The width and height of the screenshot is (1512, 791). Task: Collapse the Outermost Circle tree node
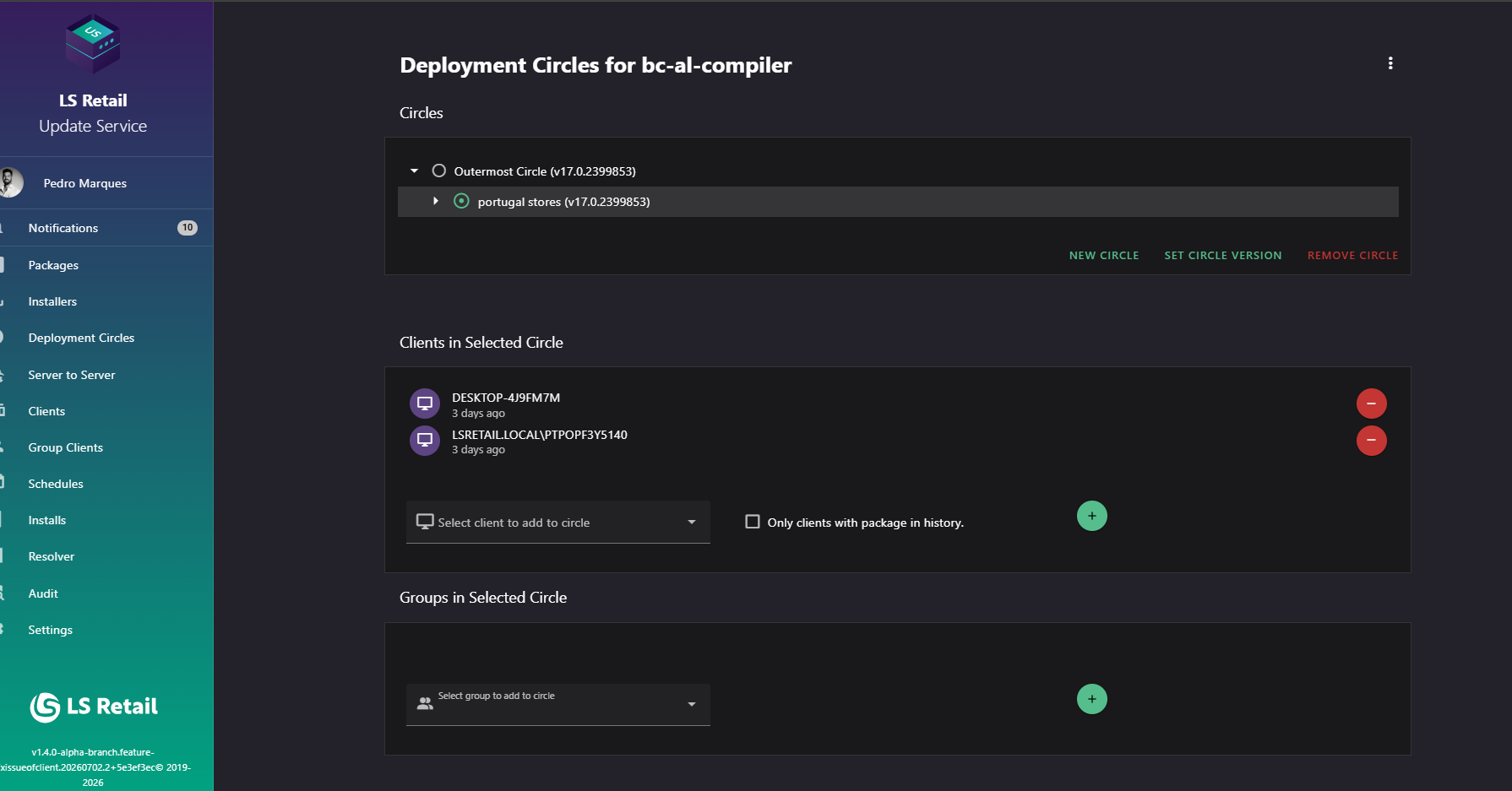pos(414,171)
